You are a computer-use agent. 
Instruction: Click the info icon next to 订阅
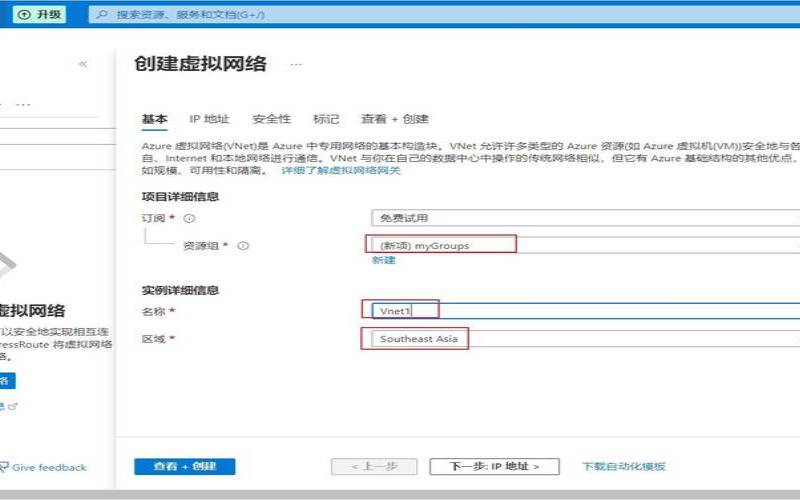[x=189, y=218]
